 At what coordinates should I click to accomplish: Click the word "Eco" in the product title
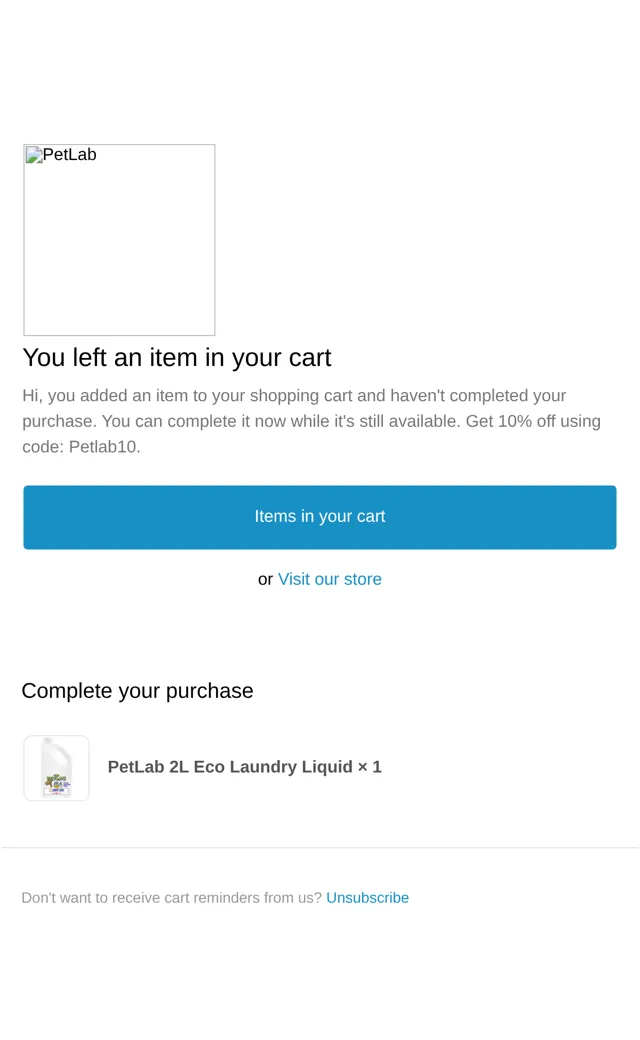point(209,767)
